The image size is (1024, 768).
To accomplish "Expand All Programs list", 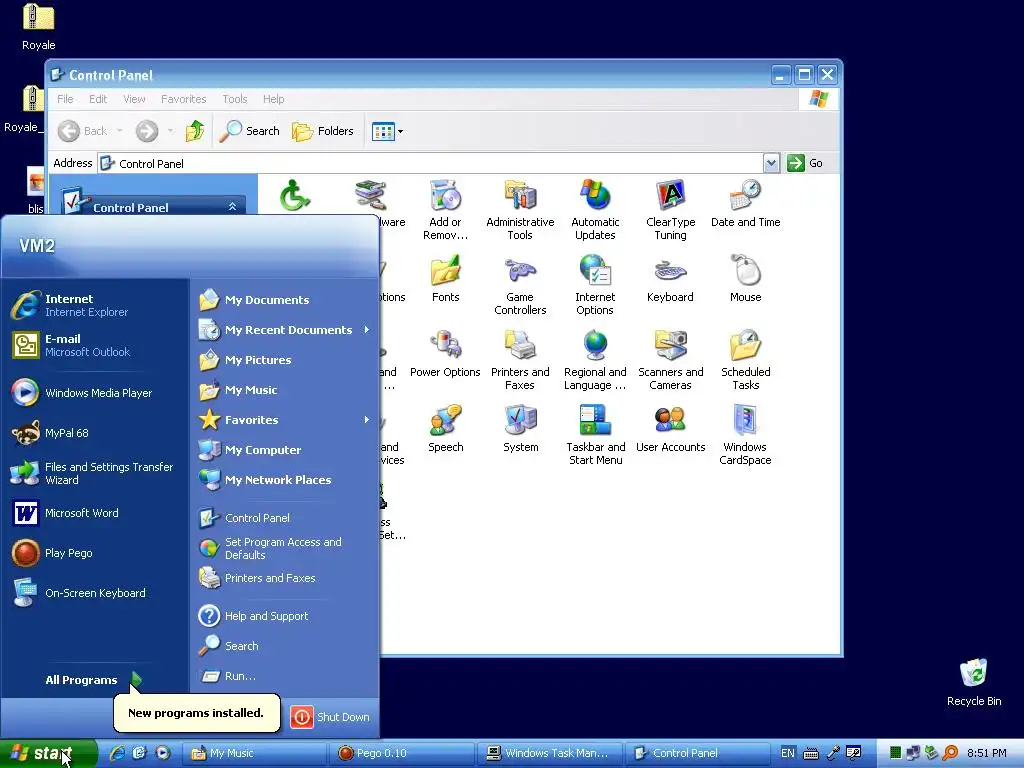I will point(93,680).
